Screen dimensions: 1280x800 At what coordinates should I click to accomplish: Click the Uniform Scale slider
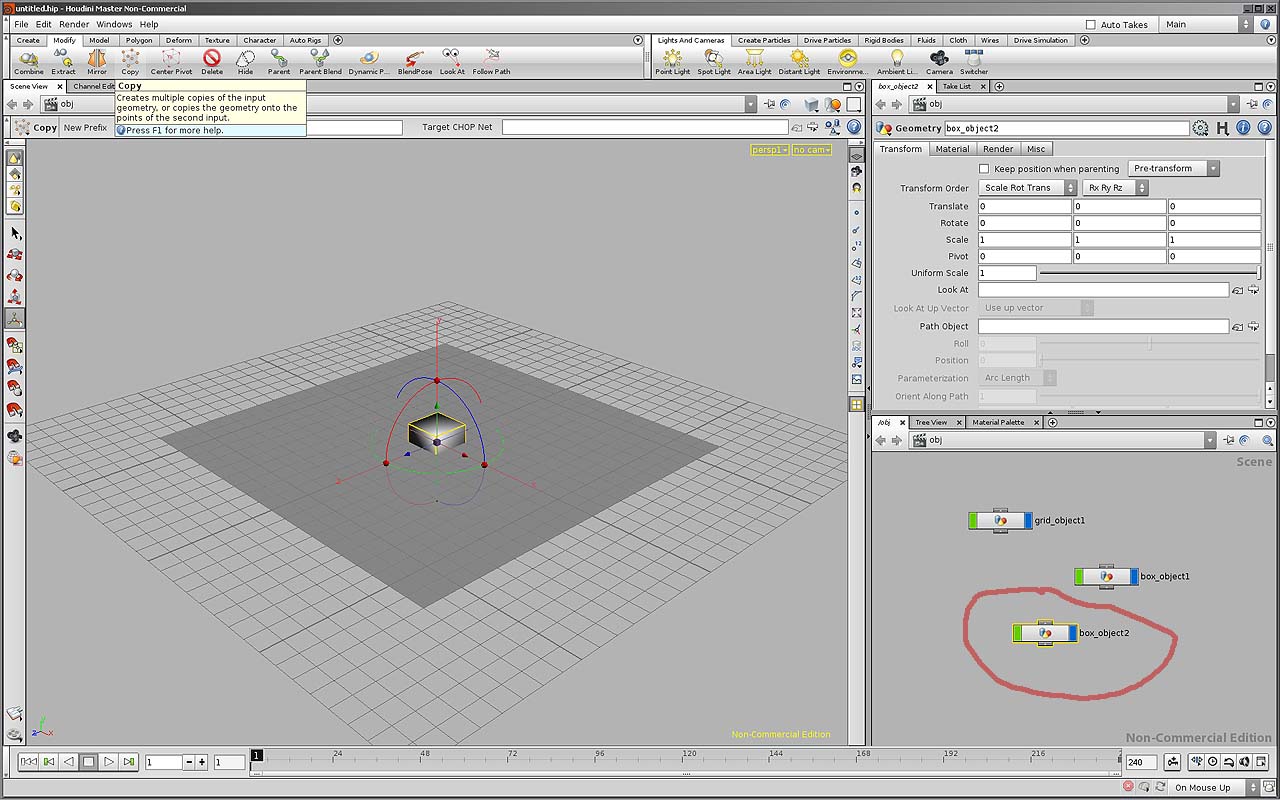click(x=1150, y=273)
